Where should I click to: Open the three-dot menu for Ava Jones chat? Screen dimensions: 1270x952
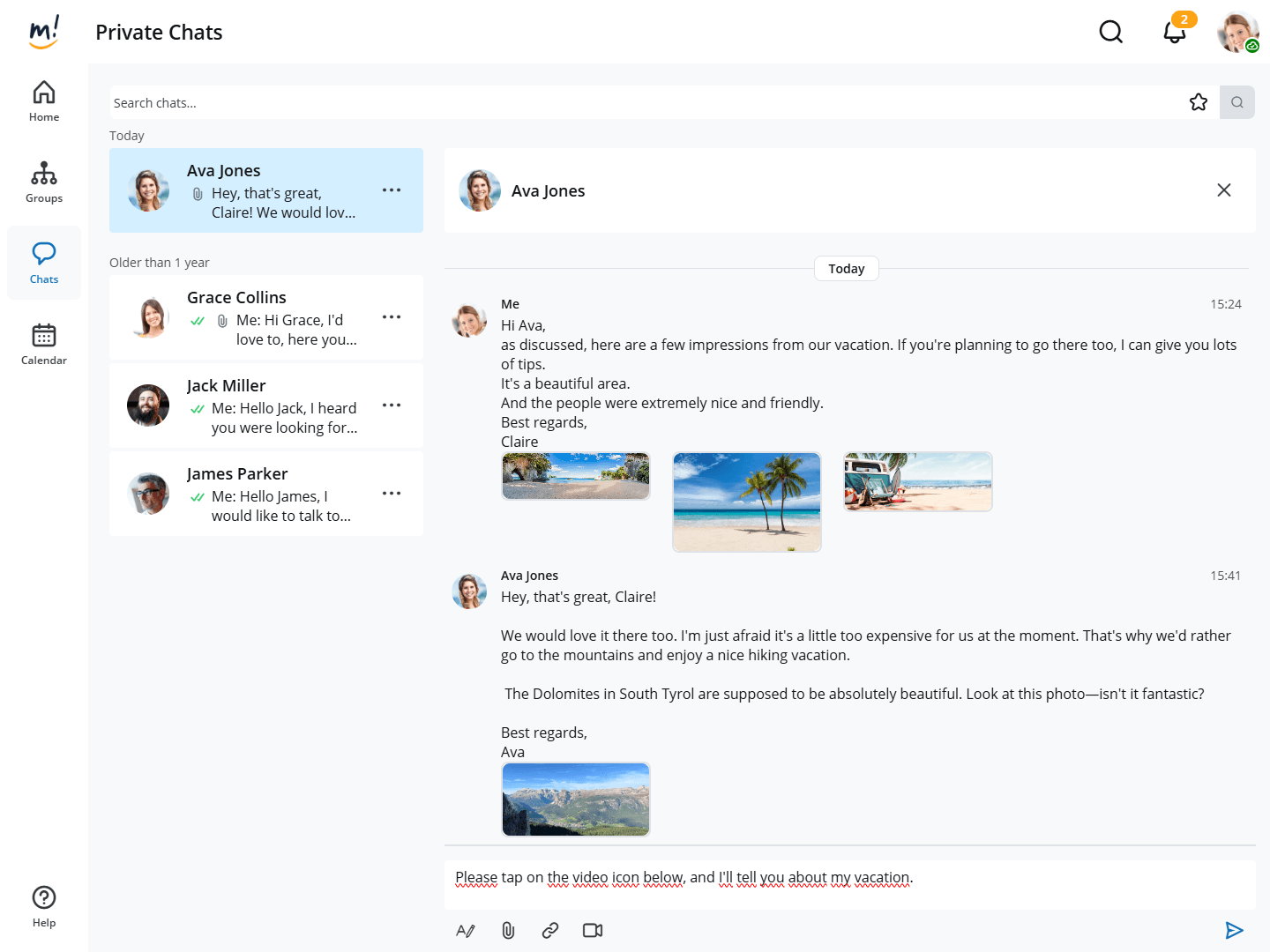pyautogui.click(x=392, y=190)
